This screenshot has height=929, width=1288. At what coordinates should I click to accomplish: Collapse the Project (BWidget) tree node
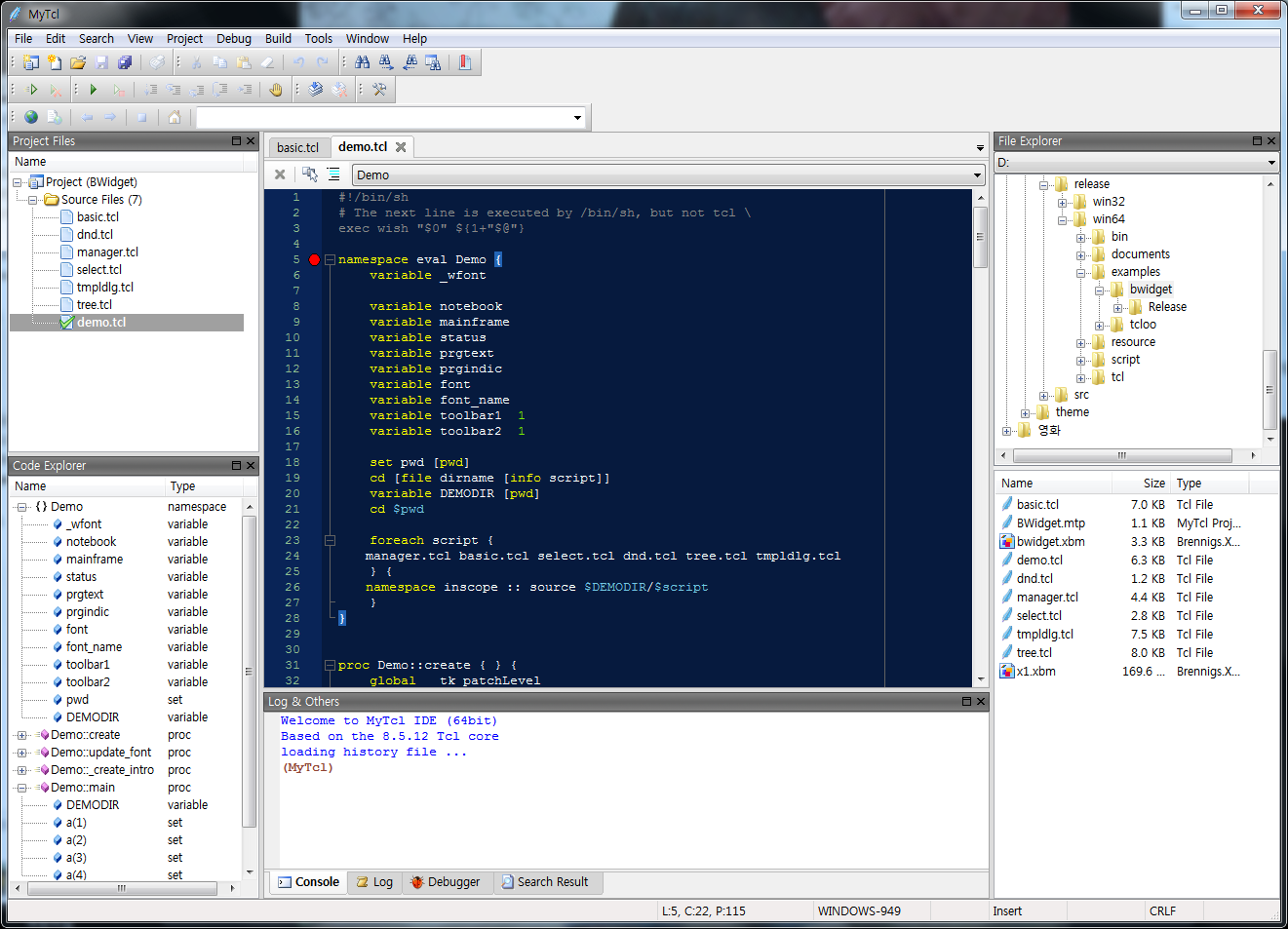point(18,182)
